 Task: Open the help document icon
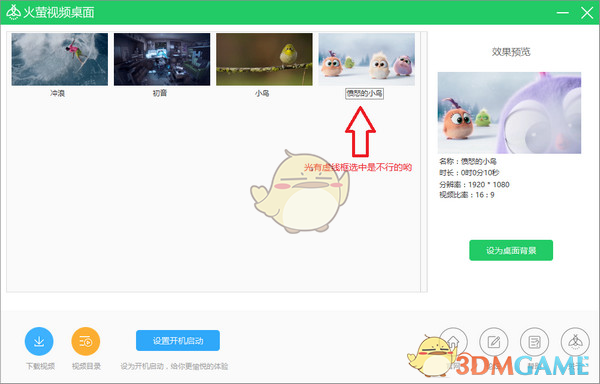[x=534, y=342]
